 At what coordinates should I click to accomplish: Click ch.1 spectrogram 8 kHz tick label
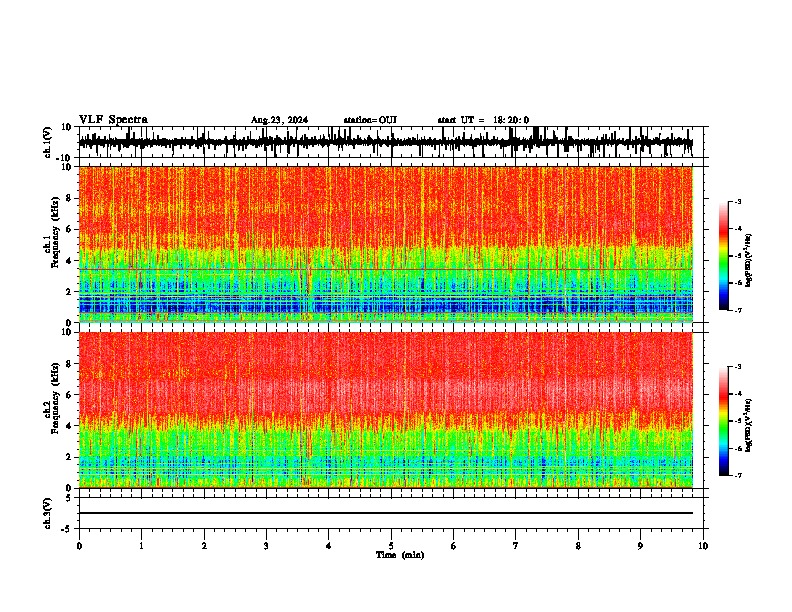(69, 198)
